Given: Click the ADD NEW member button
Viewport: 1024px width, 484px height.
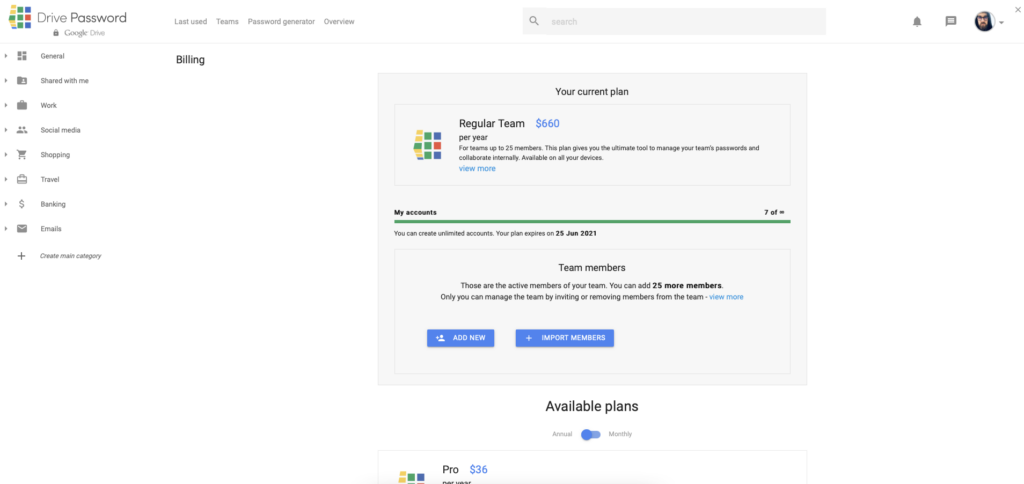Looking at the screenshot, I should pos(460,338).
